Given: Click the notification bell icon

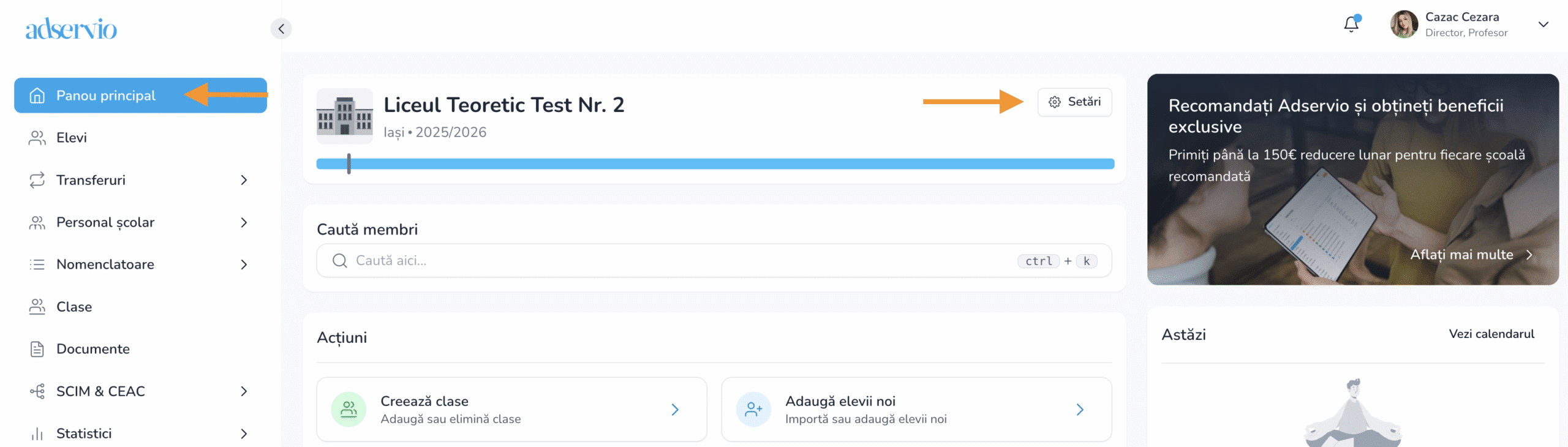Looking at the screenshot, I should (x=1351, y=24).
